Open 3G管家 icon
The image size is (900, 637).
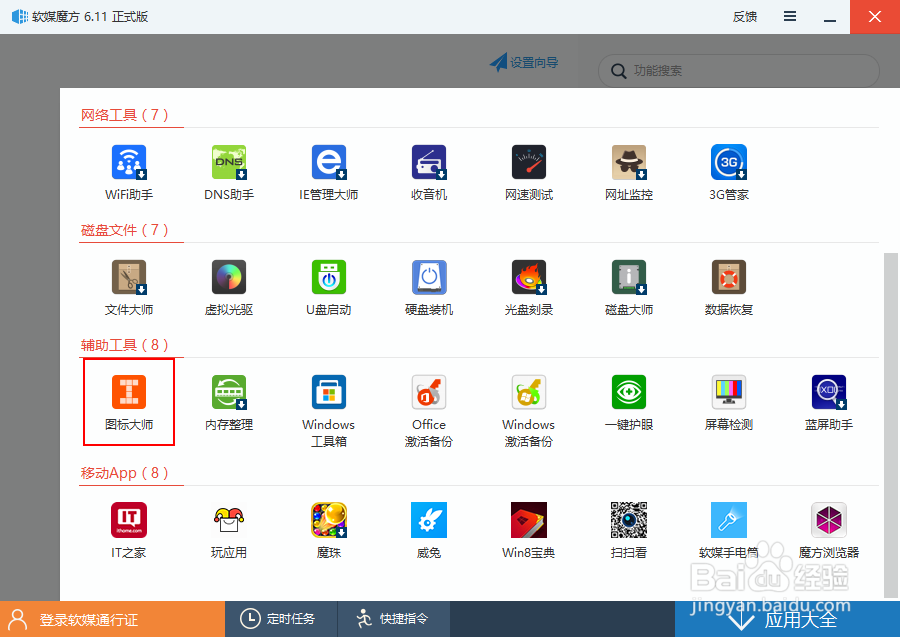tap(729, 162)
